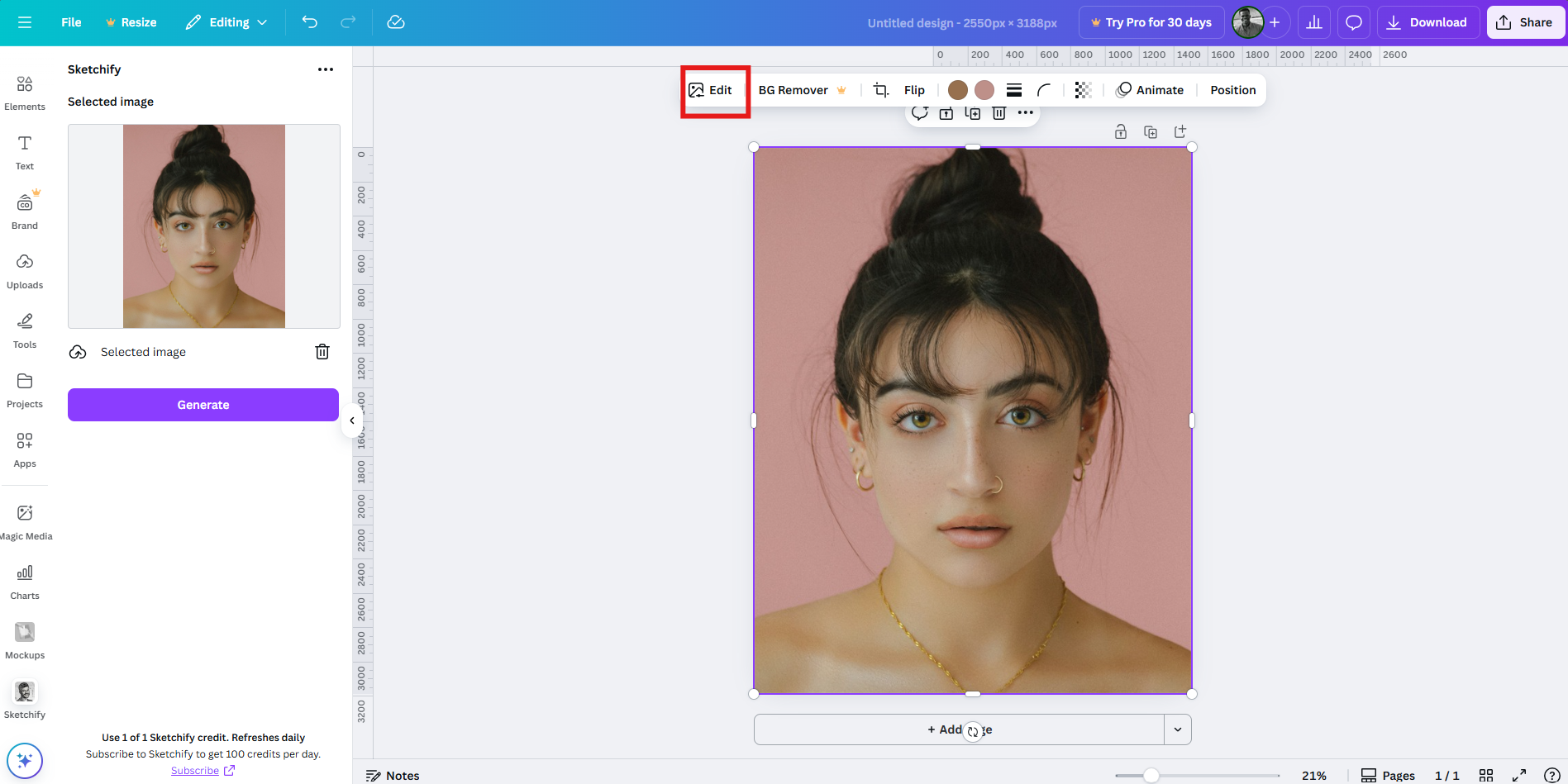
Task: Open the Uploads panel
Action: 24,270
